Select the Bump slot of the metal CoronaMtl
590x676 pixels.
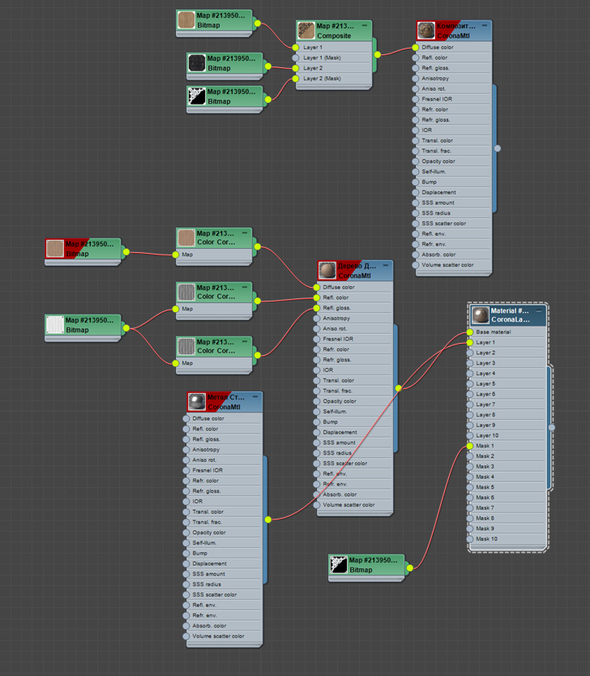pos(223,553)
